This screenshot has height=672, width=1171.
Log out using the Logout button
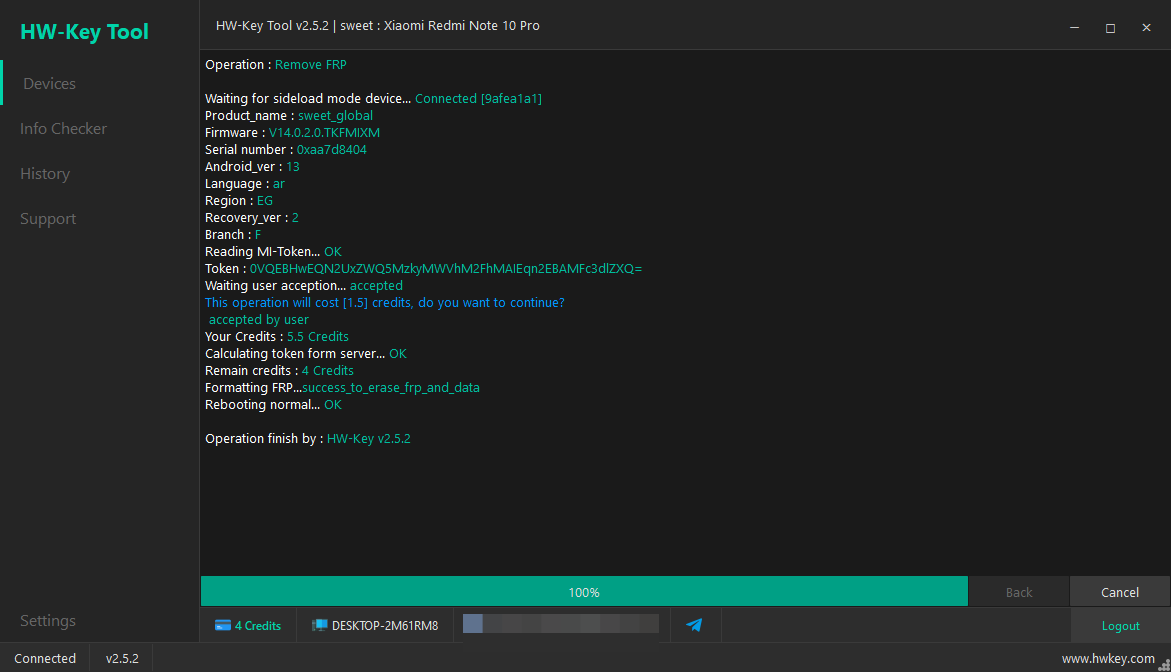coord(1120,626)
